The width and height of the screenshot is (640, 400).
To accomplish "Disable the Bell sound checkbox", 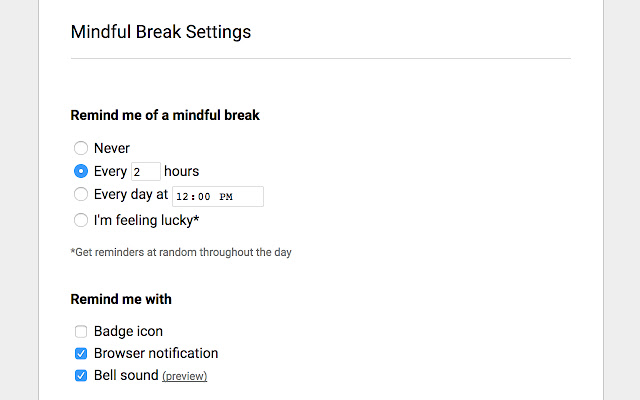I will (x=81, y=376).
